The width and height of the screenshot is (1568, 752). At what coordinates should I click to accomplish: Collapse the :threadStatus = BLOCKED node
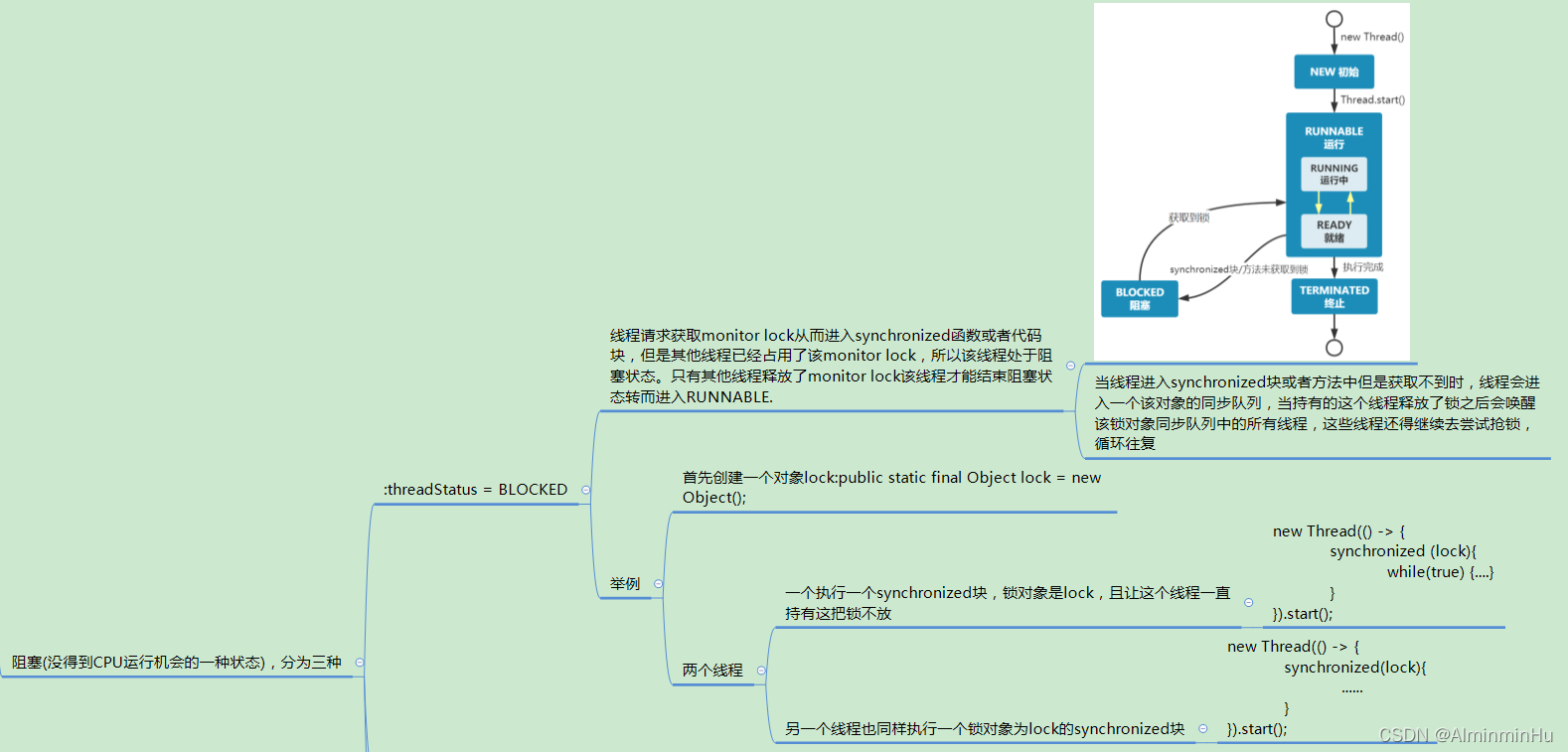pos(585,490)
